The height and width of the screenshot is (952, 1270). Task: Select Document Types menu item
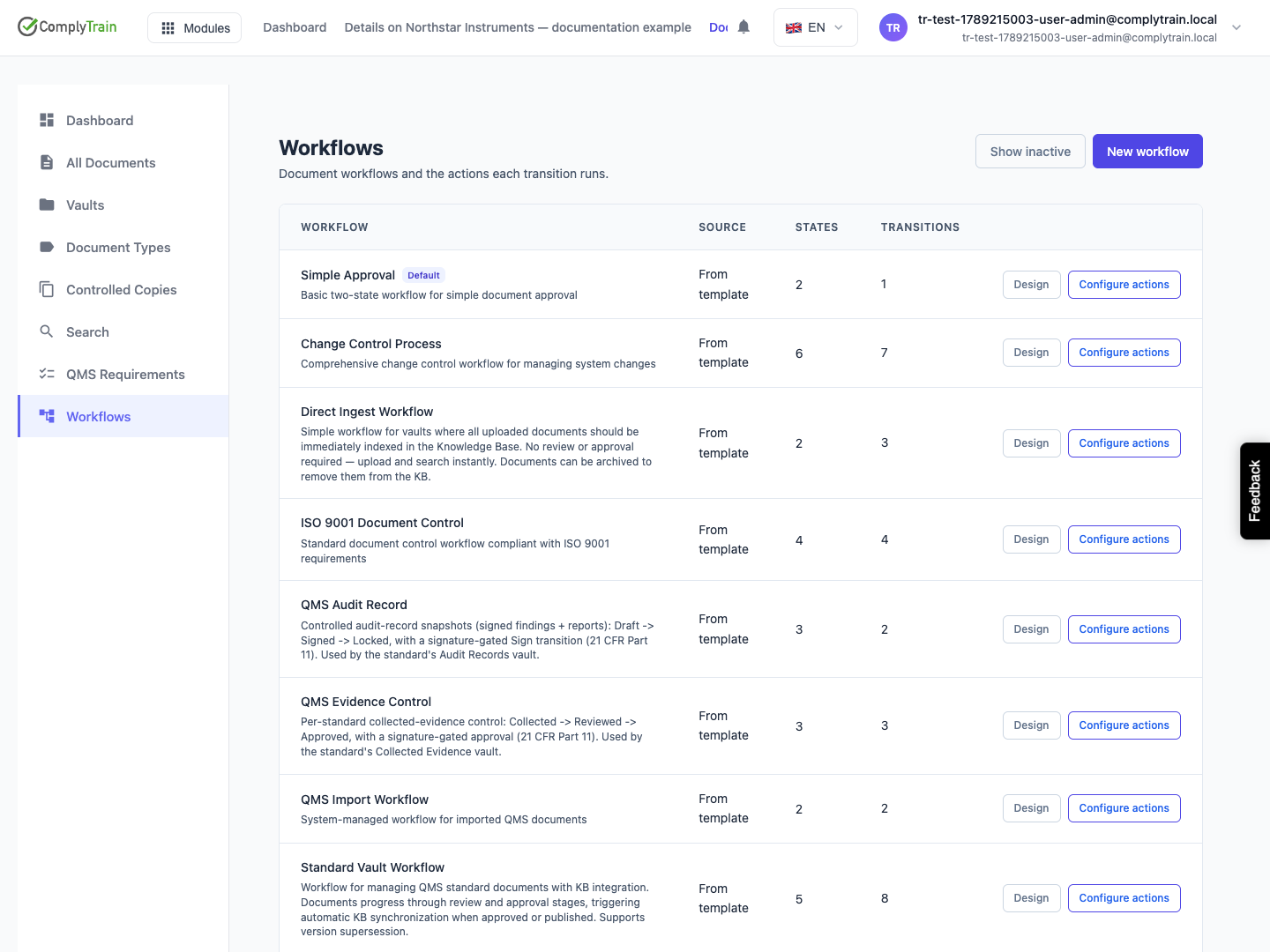click(123, 247)
